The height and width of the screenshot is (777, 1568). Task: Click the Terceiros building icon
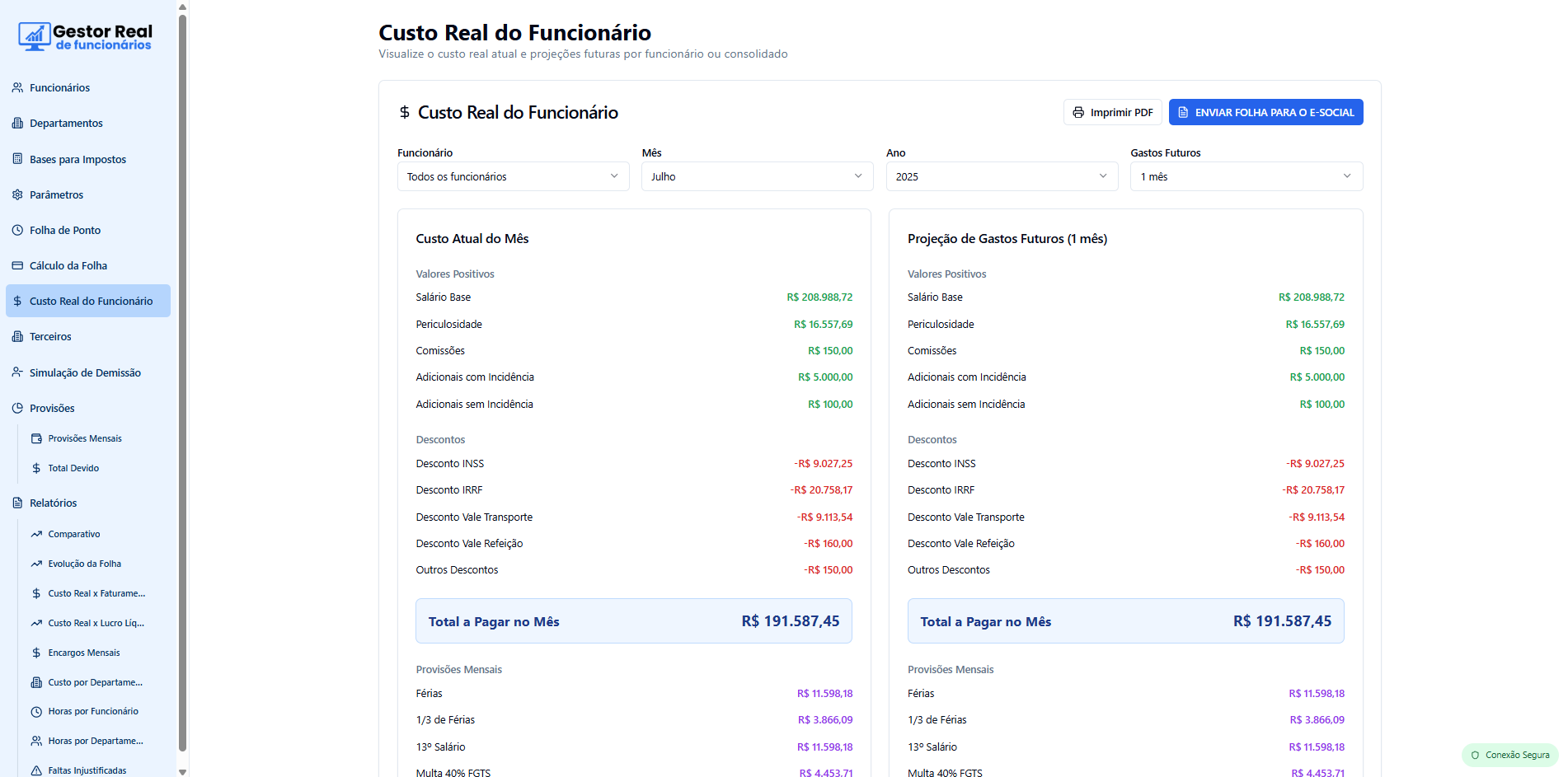click(x=17, y=336)
